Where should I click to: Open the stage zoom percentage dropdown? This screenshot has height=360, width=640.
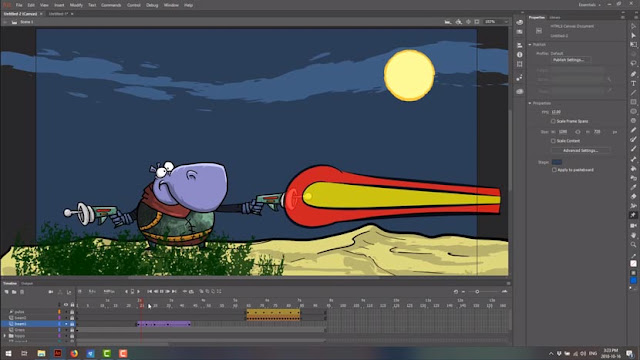click(497, 22)
